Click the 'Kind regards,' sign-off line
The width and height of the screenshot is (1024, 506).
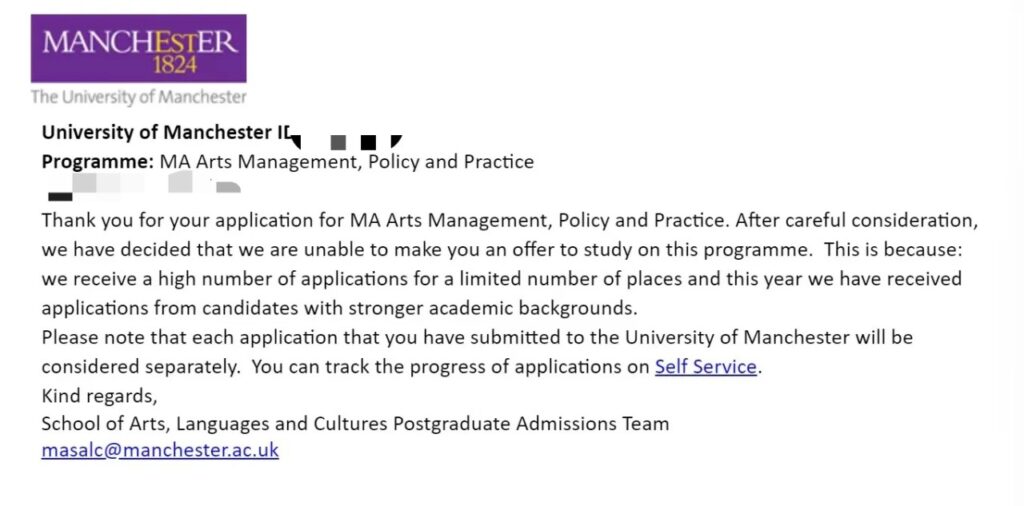(99, 395)
